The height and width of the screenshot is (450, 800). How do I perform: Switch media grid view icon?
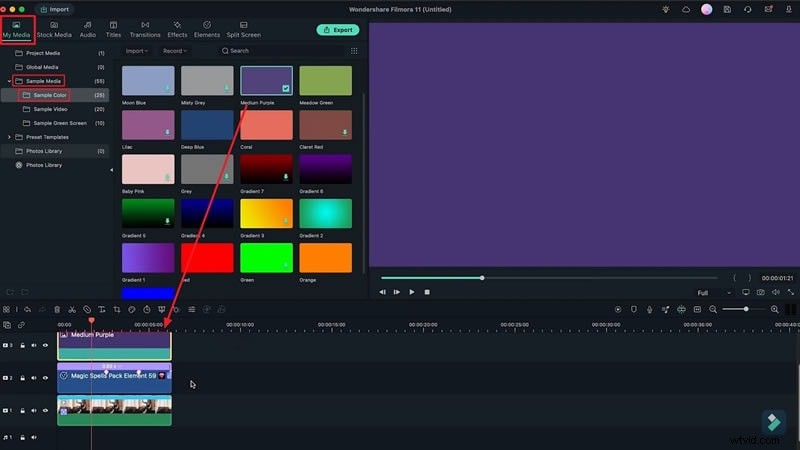[x=354, y=51]
